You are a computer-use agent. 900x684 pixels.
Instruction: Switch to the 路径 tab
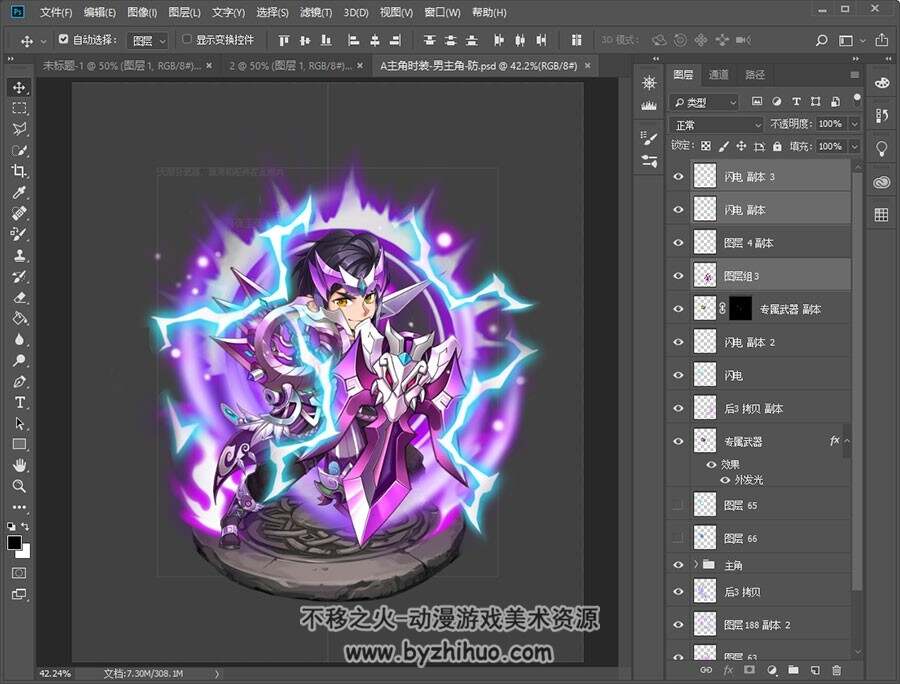[755, 75]
